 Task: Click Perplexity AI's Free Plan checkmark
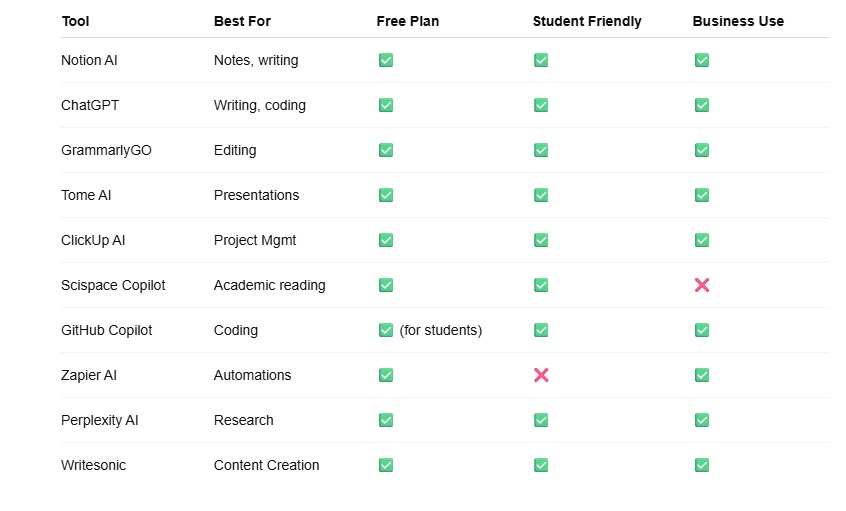pos(386,420)
